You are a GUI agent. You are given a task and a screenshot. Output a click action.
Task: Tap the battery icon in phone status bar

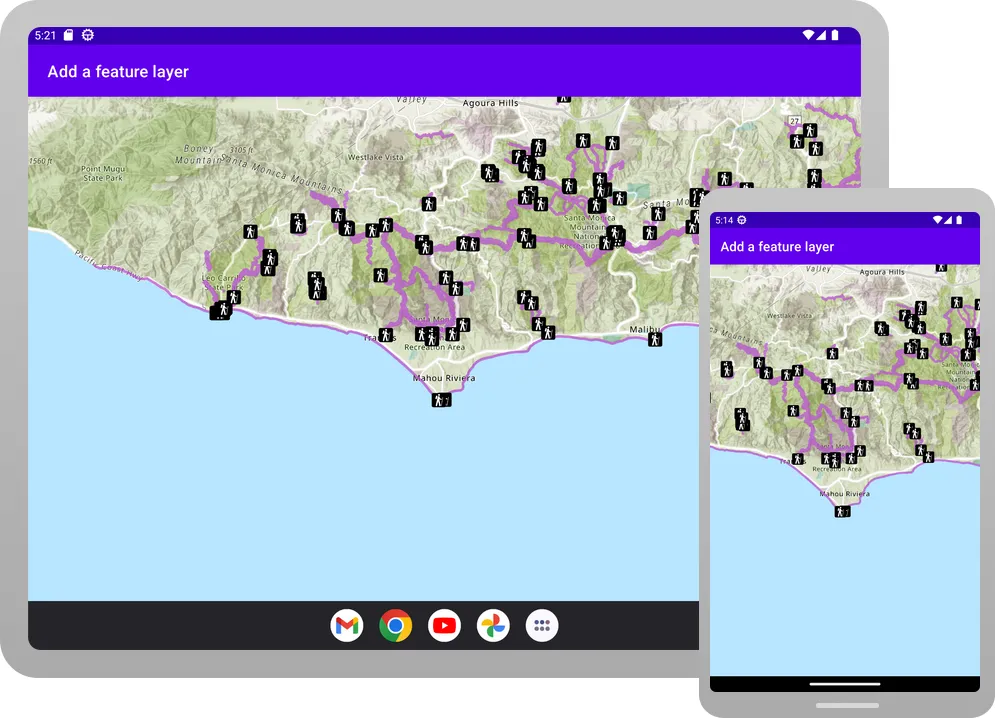[x=959, y=220]
